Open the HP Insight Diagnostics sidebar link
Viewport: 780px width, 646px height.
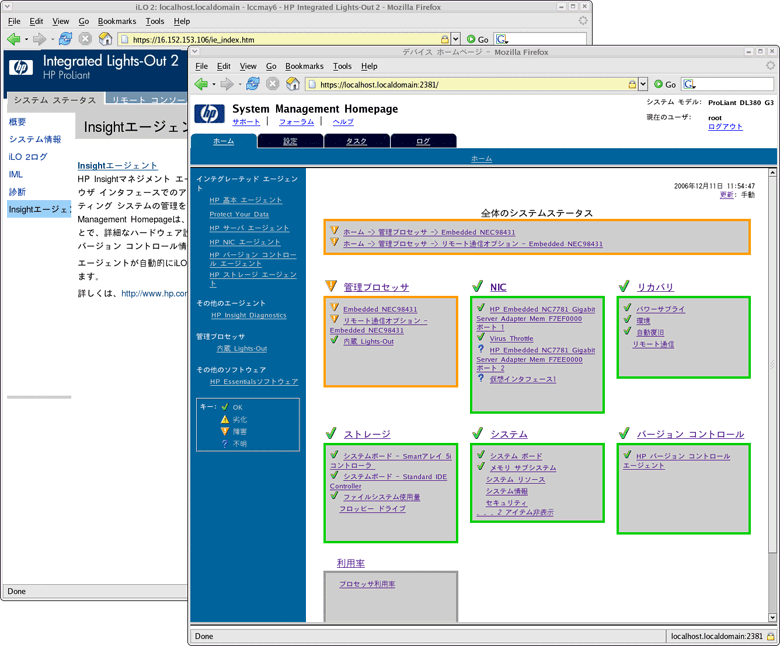248,315
